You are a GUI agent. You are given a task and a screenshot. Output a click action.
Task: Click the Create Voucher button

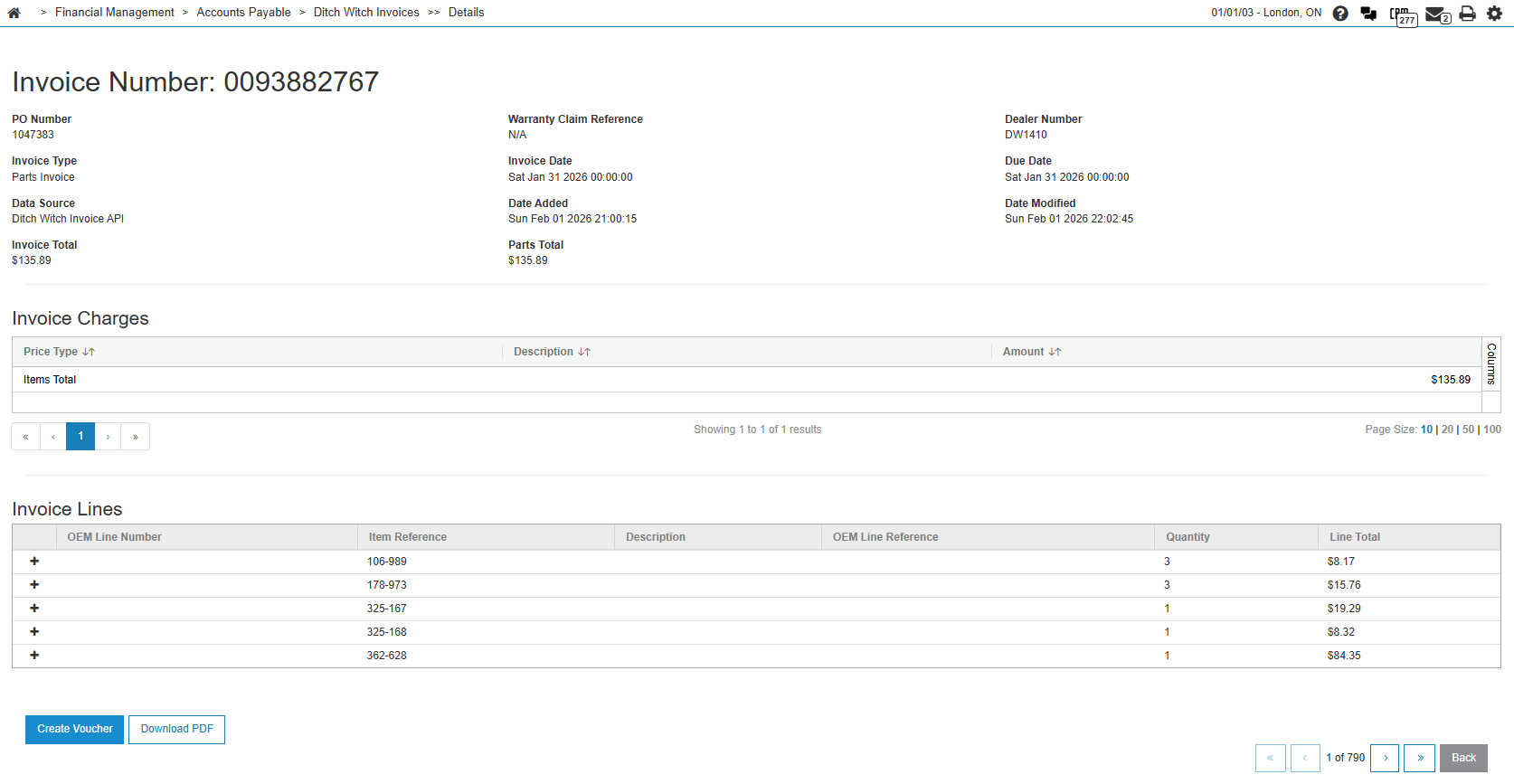[74, 729]
